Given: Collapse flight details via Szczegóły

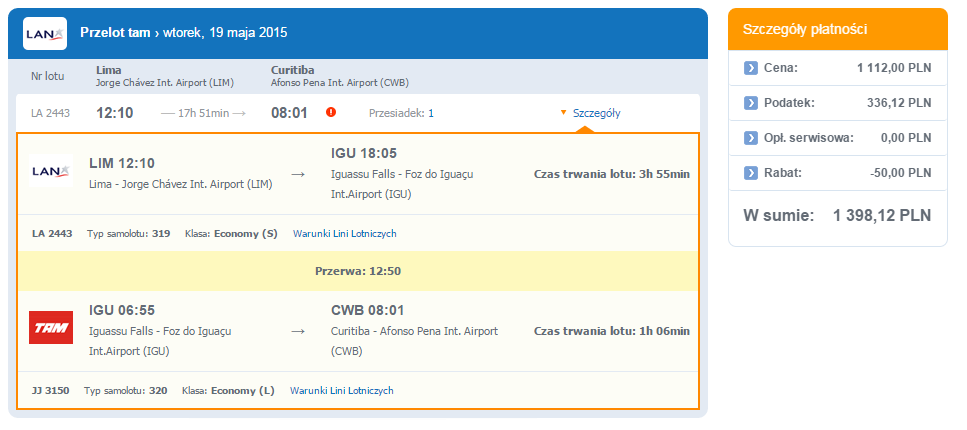Looking at the screenshot, I should pos(596,113).
